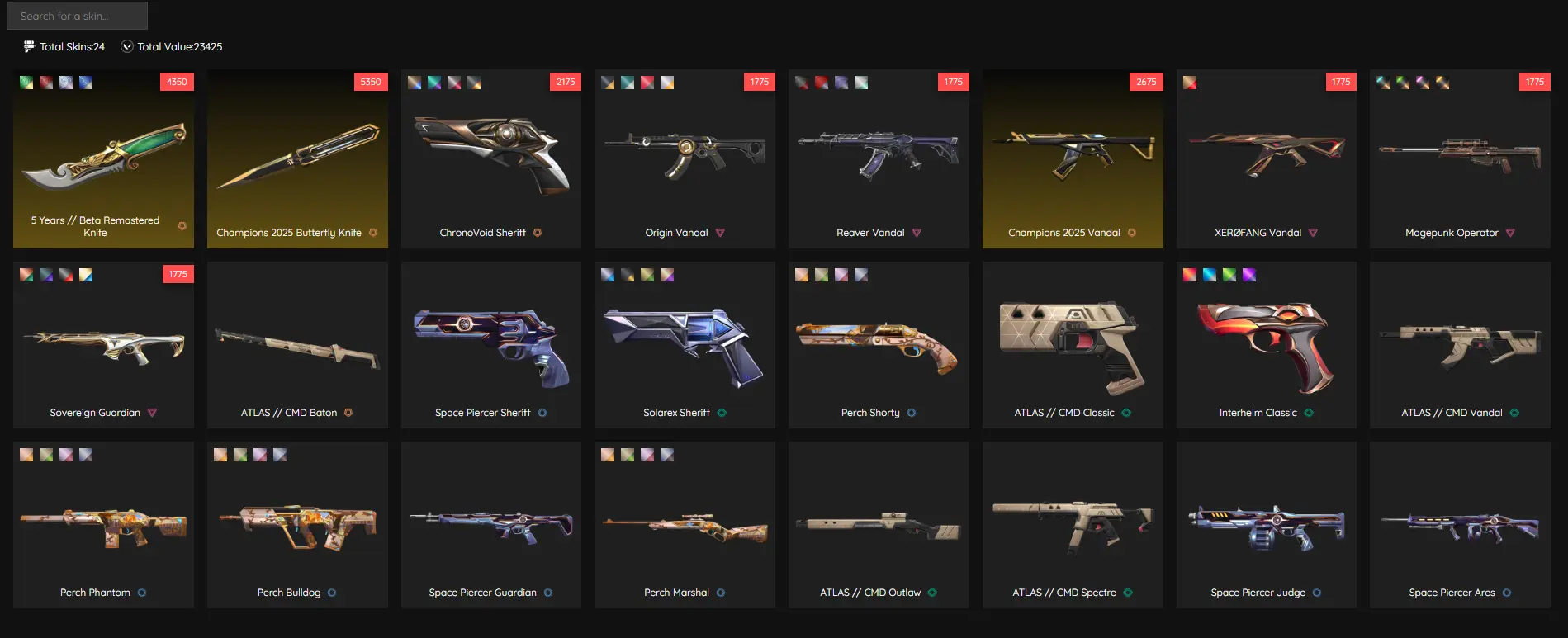This screenshot has width=1568, height=638.
Task: Open the ATLAS // CMD Classic skin card
Action: [x=1073, y=345]
